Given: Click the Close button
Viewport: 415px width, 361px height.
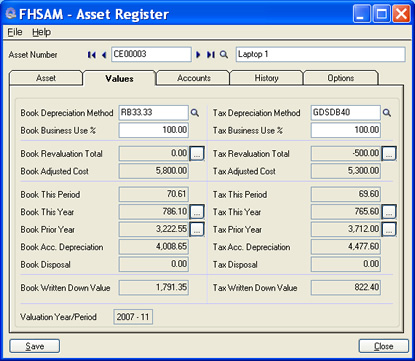Looking at the screenshot, I should tap(384, 346).
